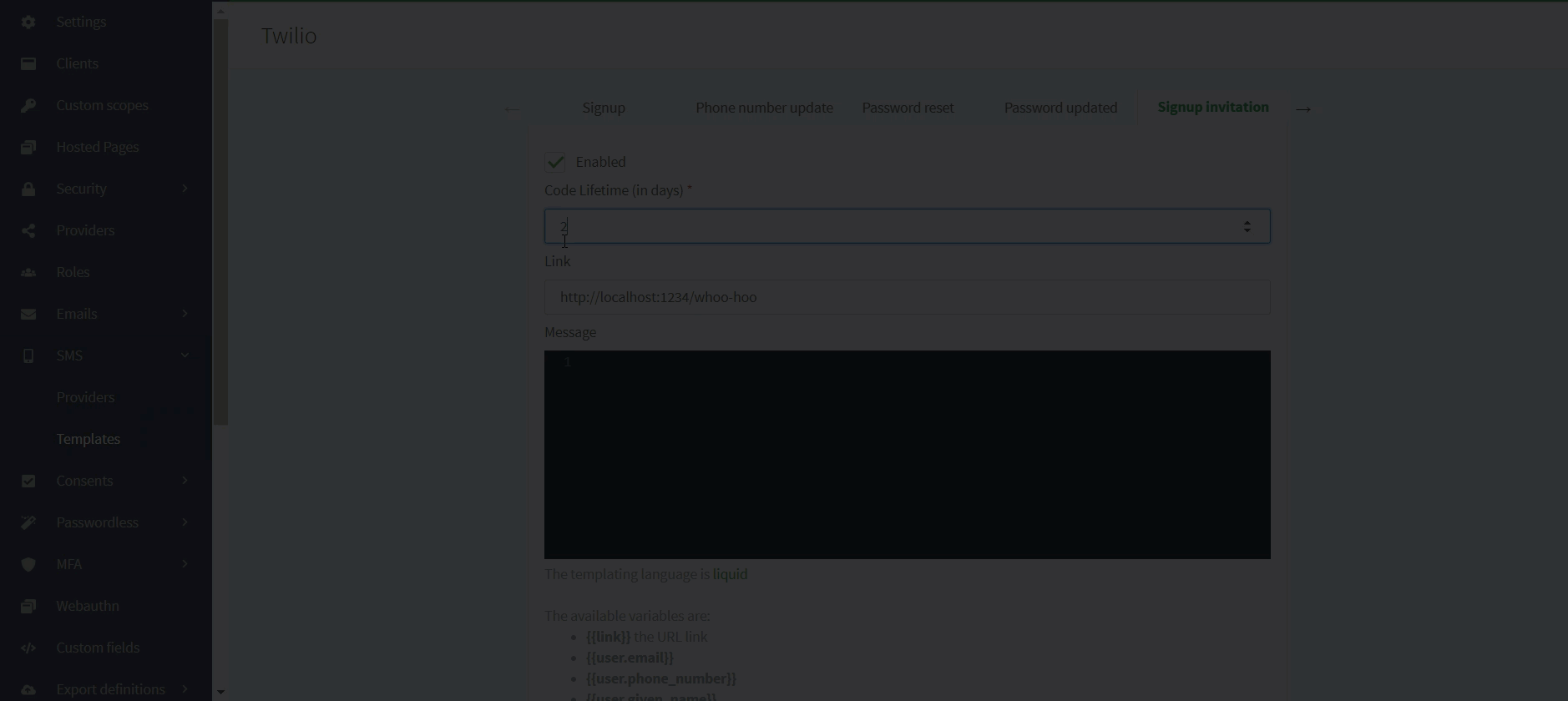Click the Twilio page title
This screenshot has width=1568, height=701.
[289, 36]
